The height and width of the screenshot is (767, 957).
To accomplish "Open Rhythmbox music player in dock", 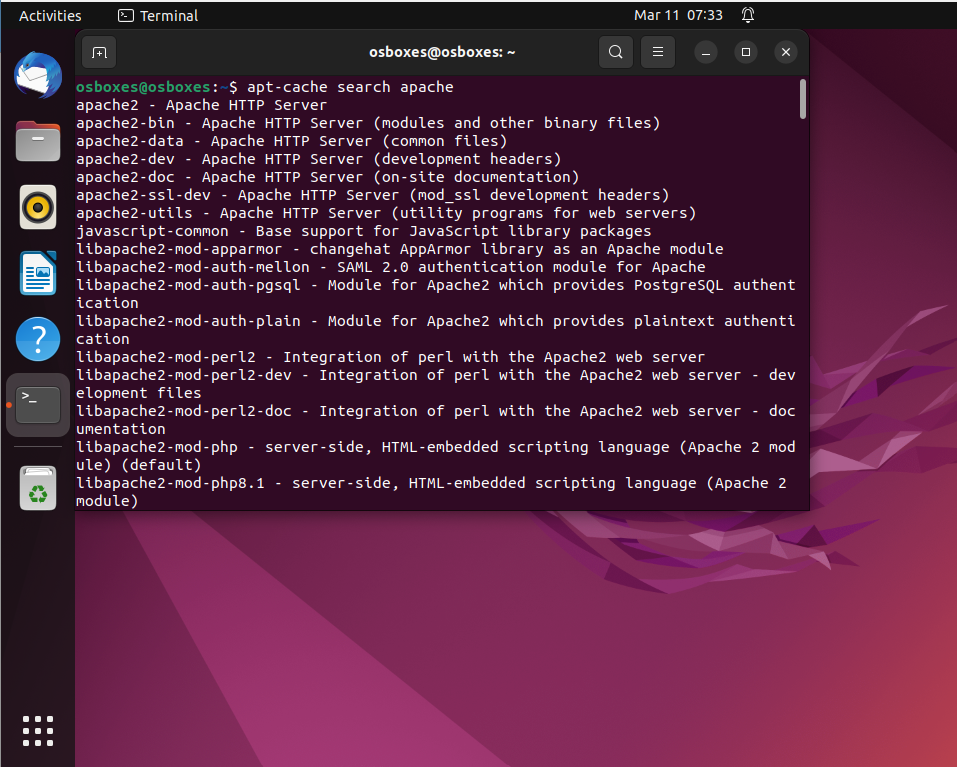I will (38, 207).
